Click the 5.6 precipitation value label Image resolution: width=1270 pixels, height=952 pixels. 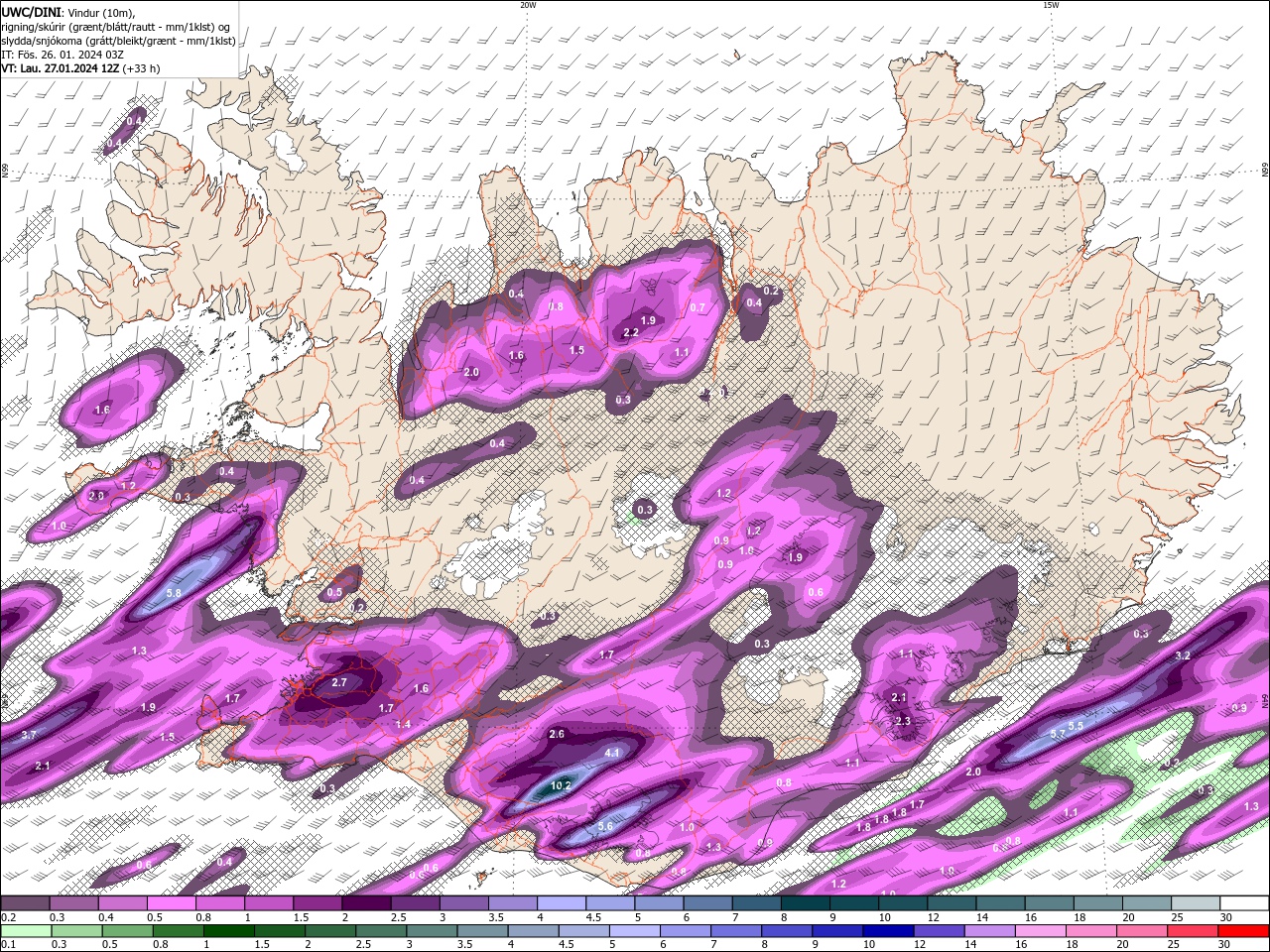click(x=606, y=826)
